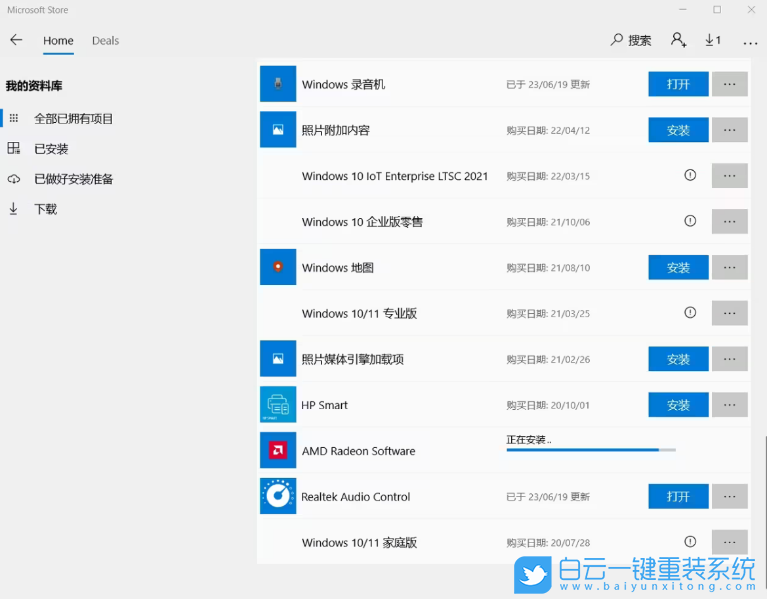This screenshot has height=599, width=767.
Task: Open the top-right See more ellipsis menu
Action: [x=750, y=43]
